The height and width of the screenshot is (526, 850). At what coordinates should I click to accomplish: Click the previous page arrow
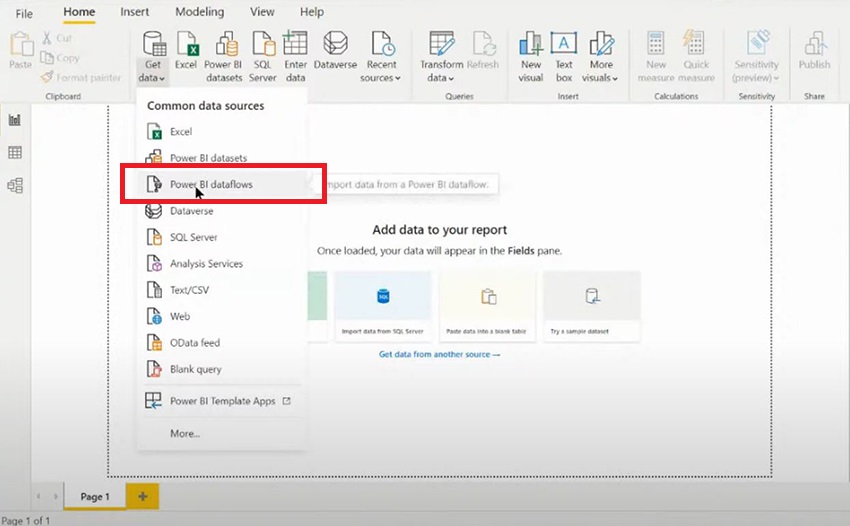[x=38, y=496]
